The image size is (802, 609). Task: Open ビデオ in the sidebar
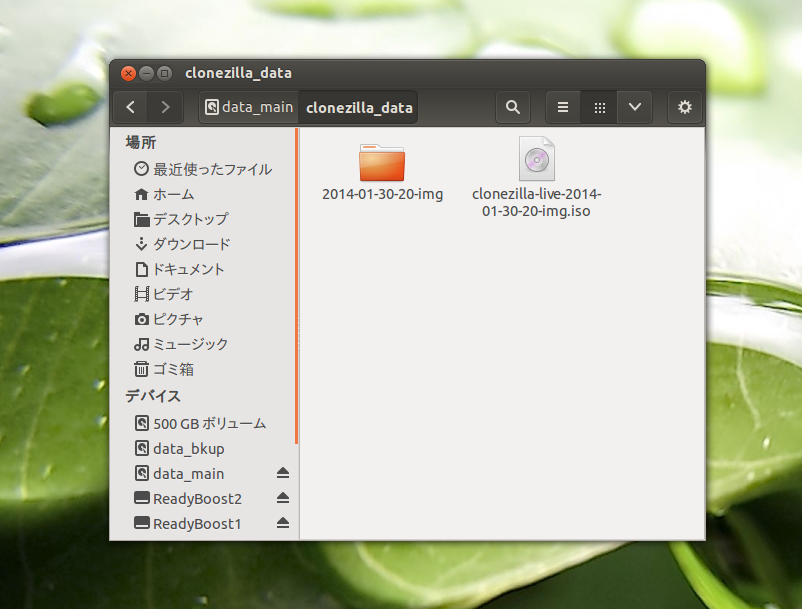(203, 294)
